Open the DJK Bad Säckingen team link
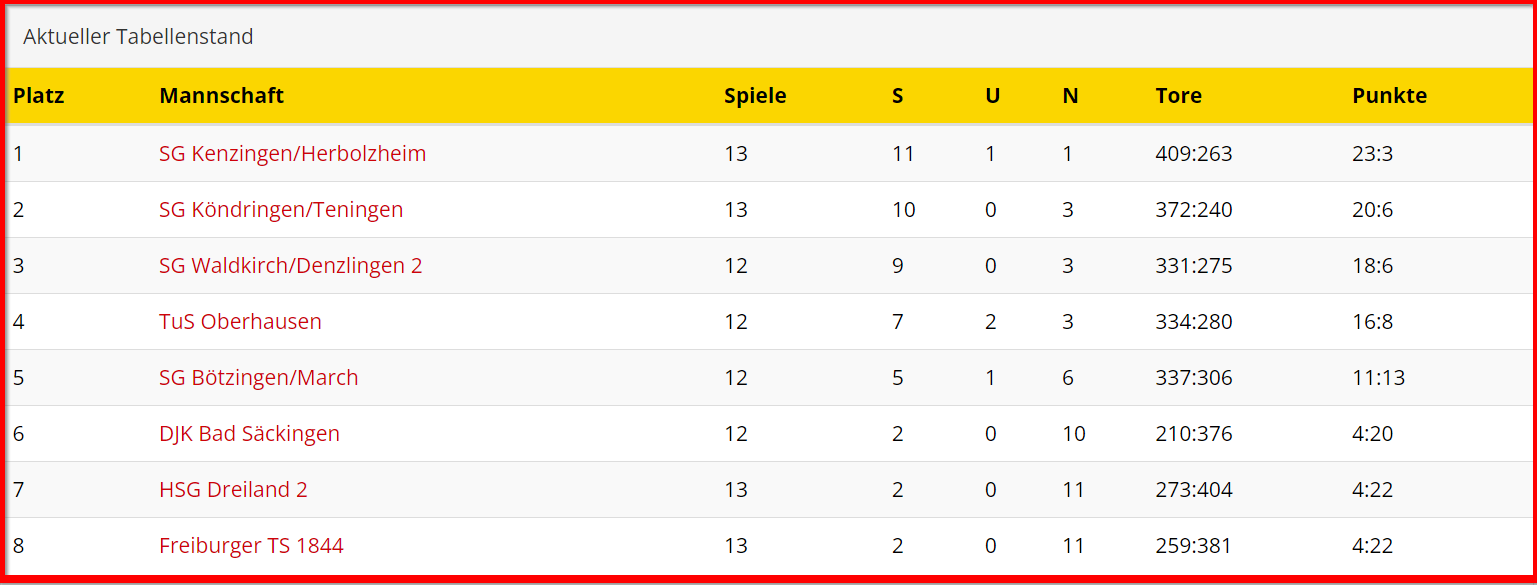 coord(249,434)
